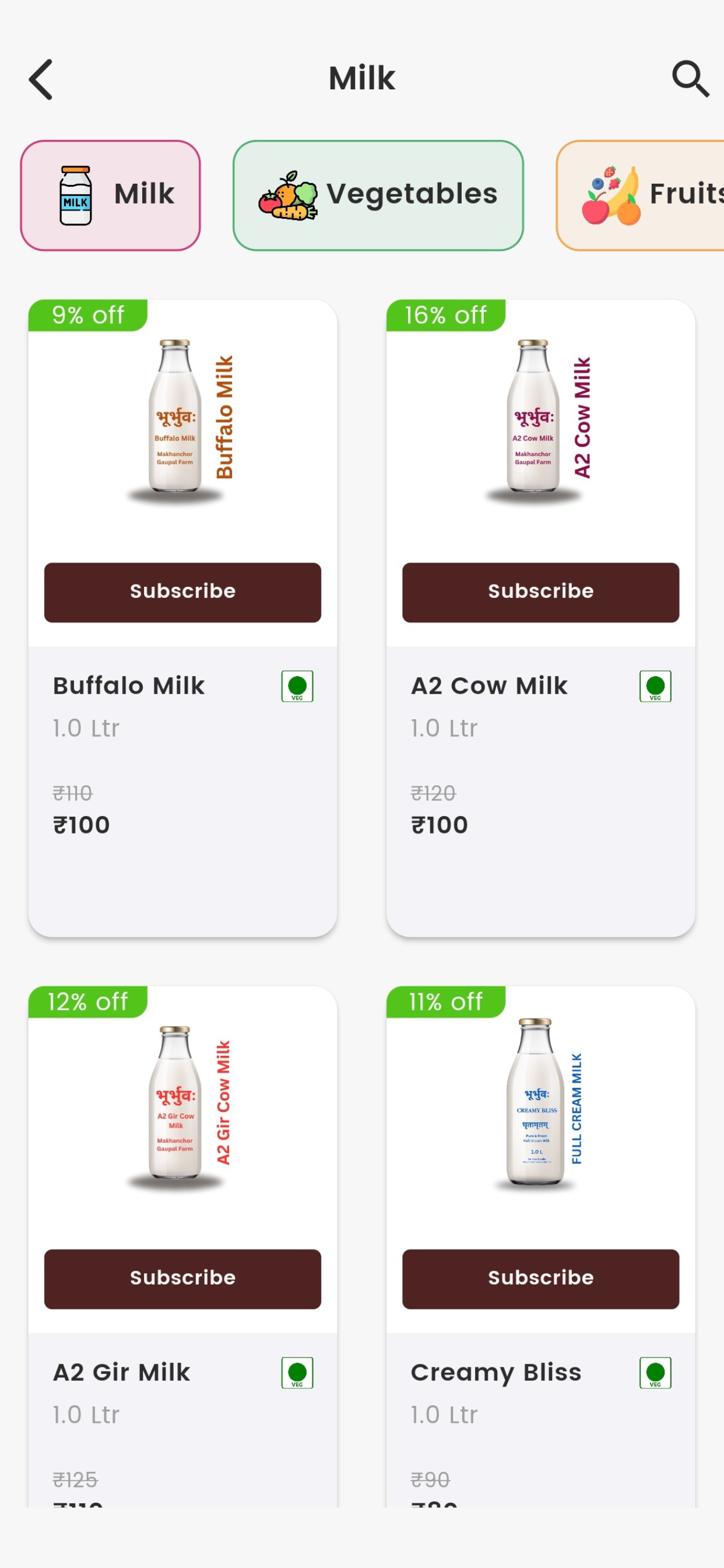Tap the milk bottle category icon
The width and height of the screenshot is (724, 1568).
pos(75,195)
